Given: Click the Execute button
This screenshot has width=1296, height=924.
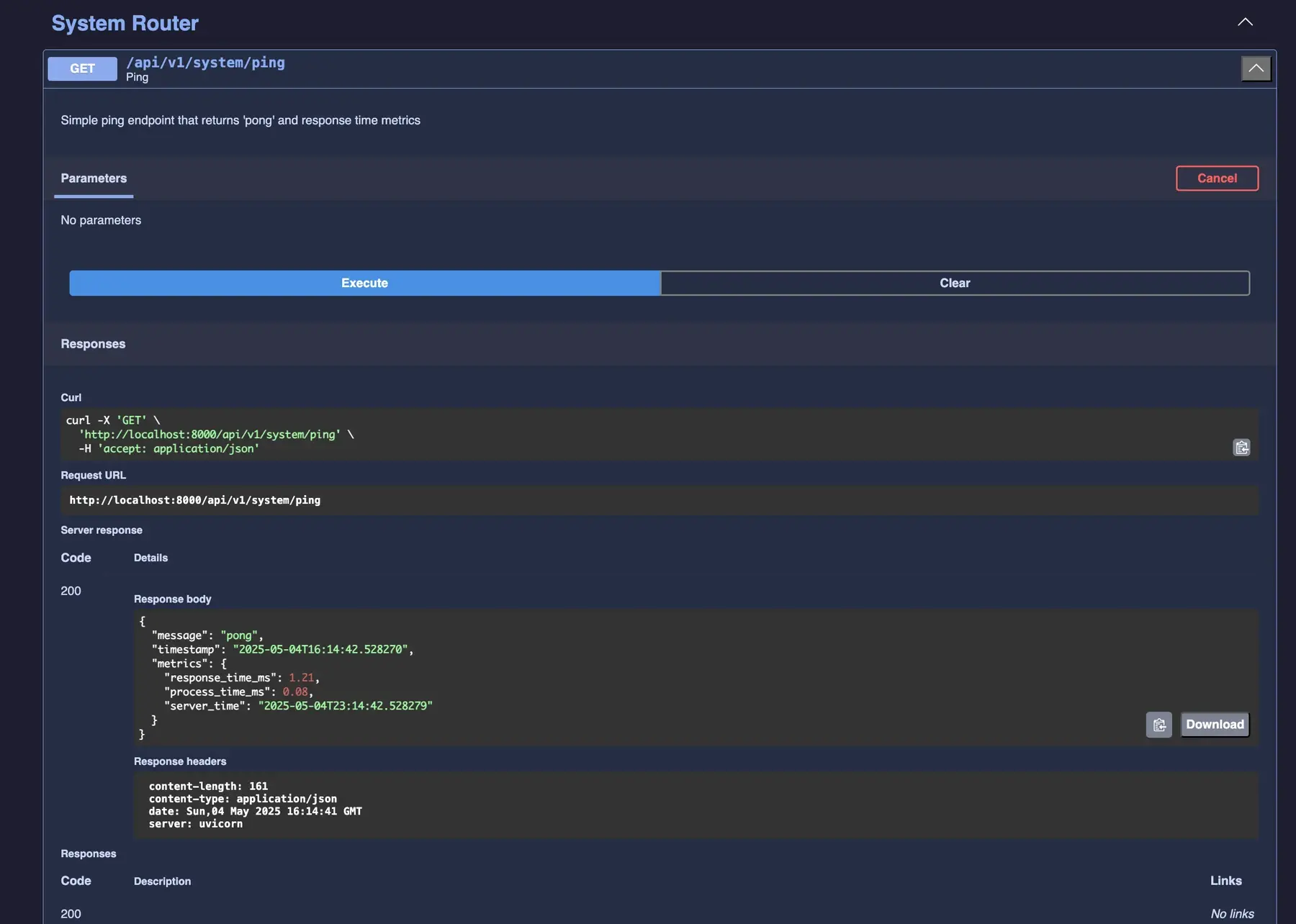Looking at the screenshot, I should pyautogui.click(x=364, y=283).
